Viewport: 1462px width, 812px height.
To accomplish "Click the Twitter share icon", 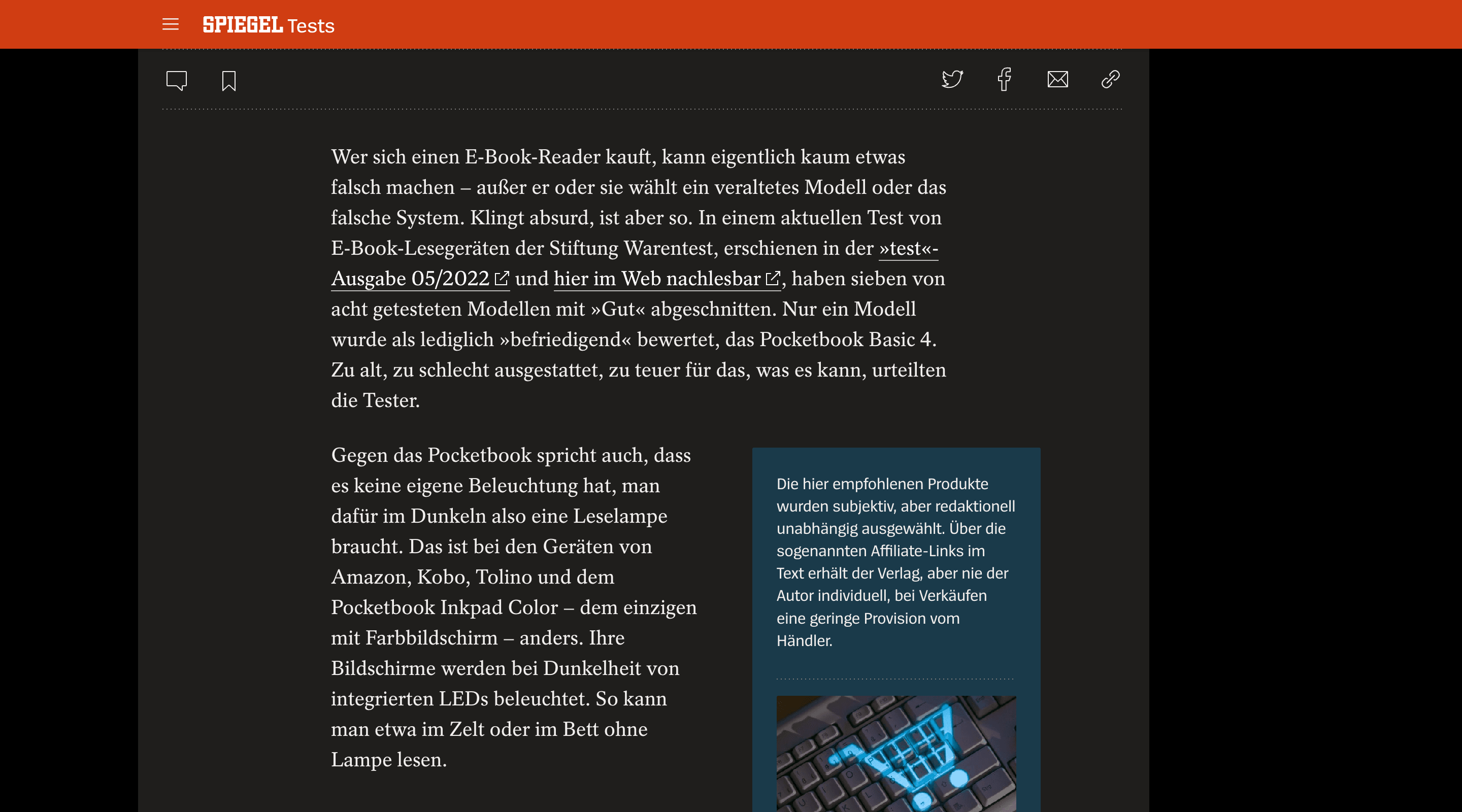I will [951, 80].
